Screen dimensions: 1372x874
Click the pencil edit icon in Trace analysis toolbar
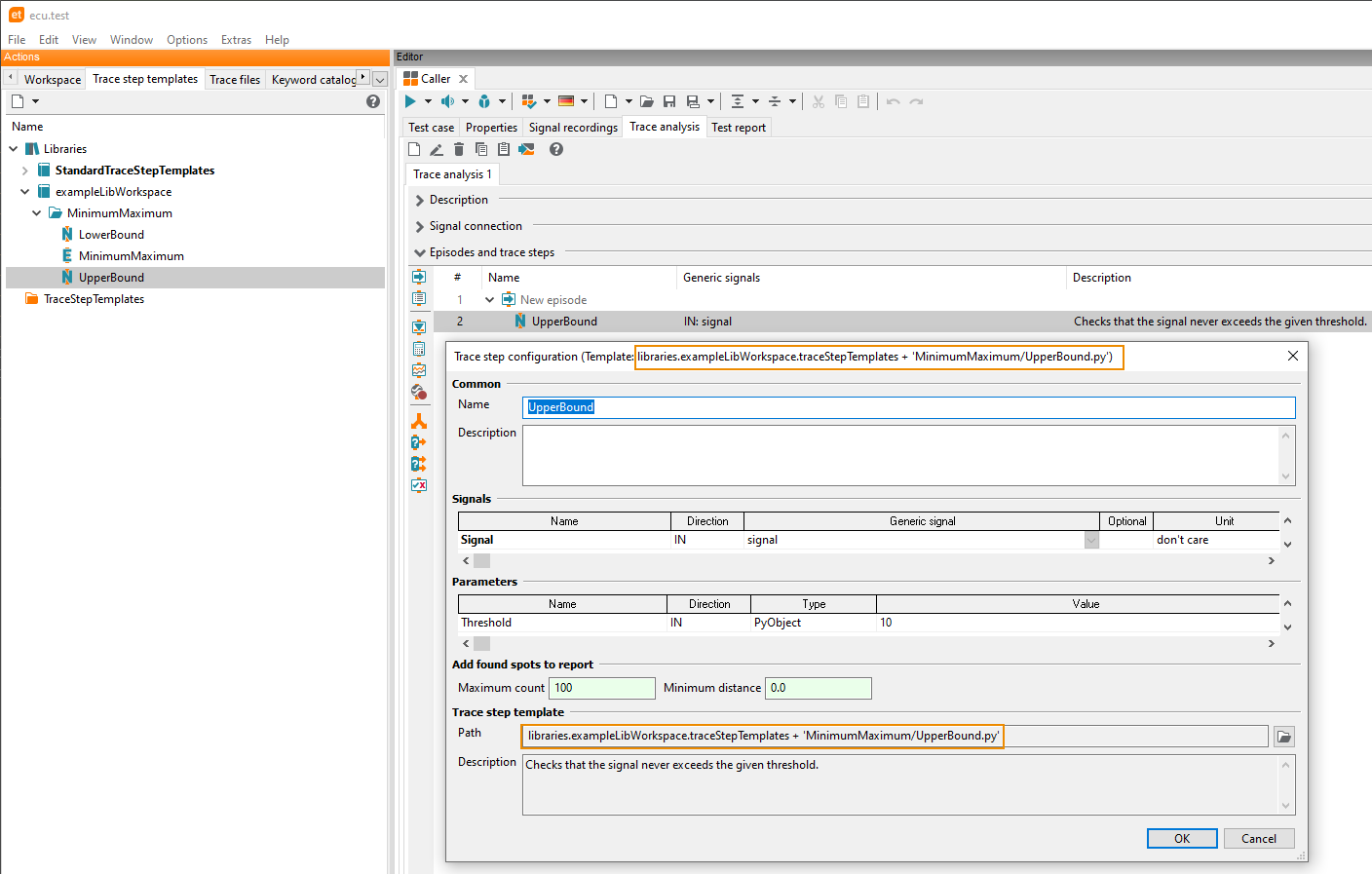click(436, 149)
